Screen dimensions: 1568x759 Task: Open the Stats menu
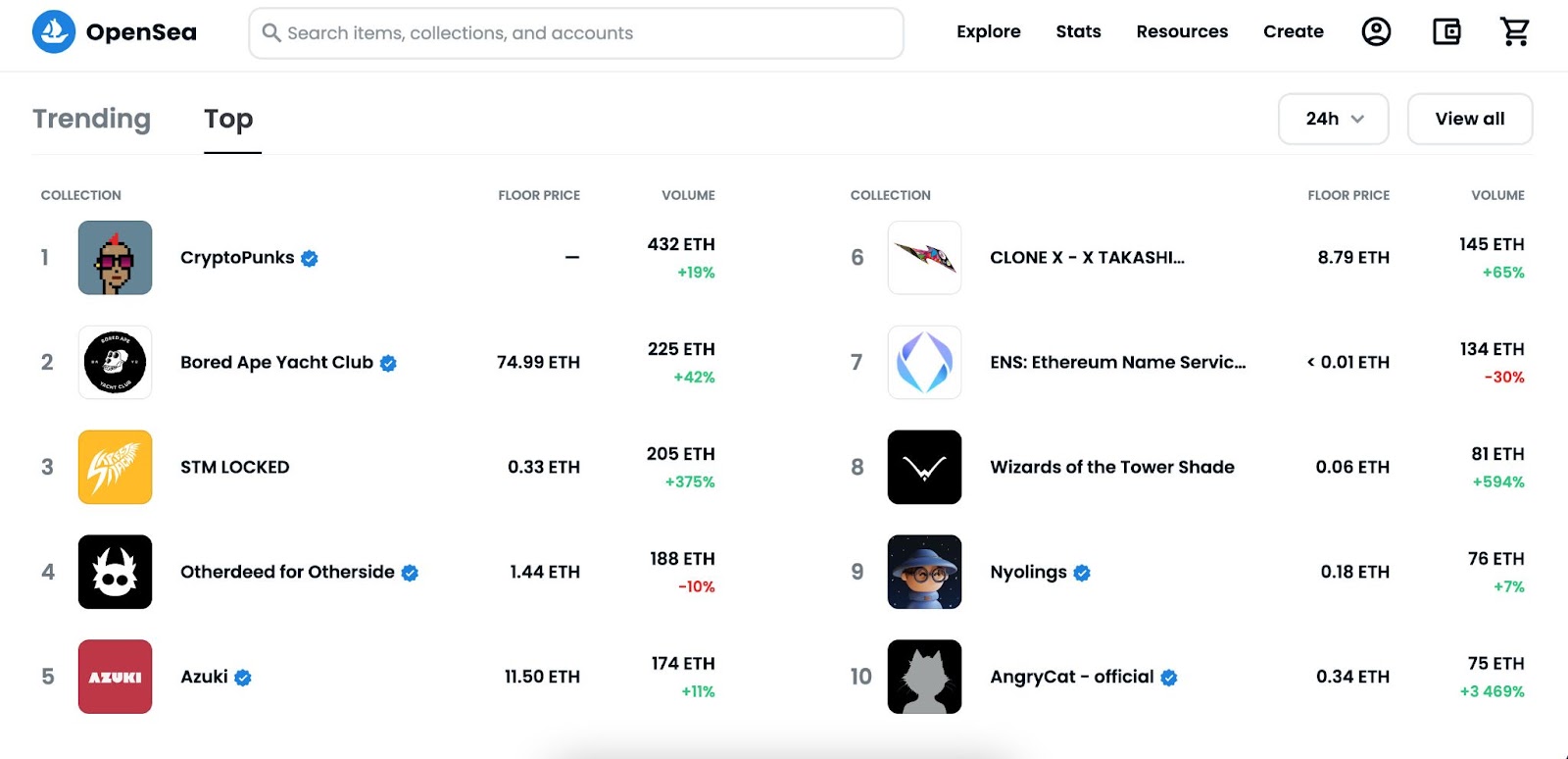(x=1078, y=32)
